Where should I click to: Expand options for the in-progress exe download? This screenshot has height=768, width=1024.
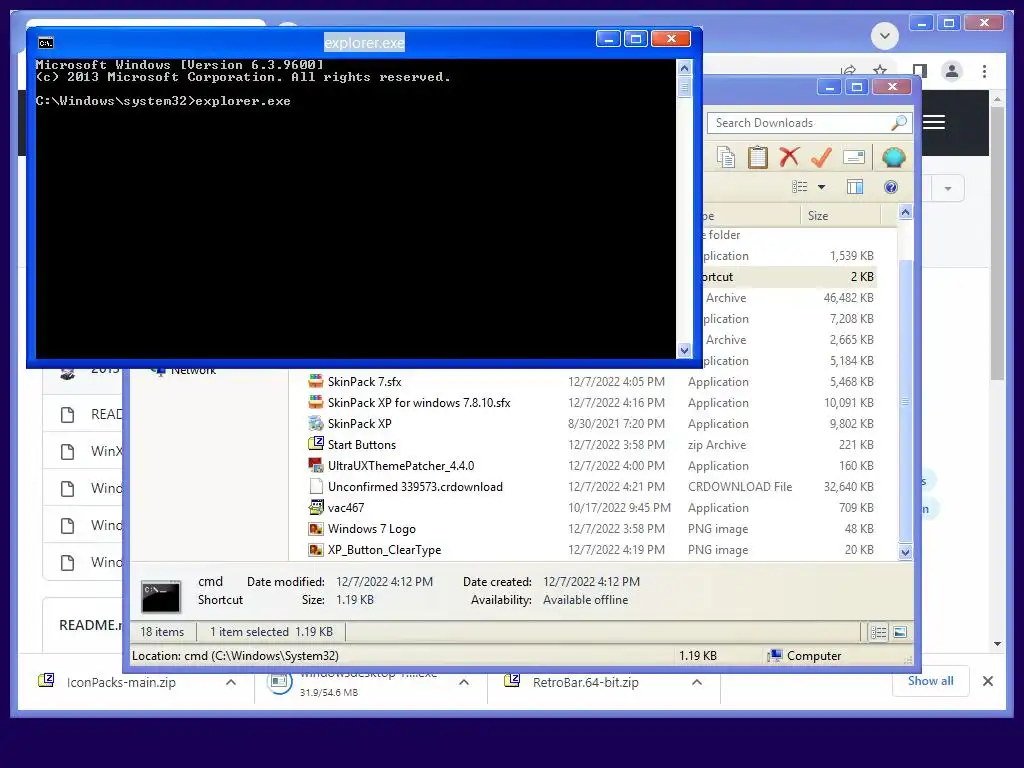pyautogui.click(x=464, y=682)
